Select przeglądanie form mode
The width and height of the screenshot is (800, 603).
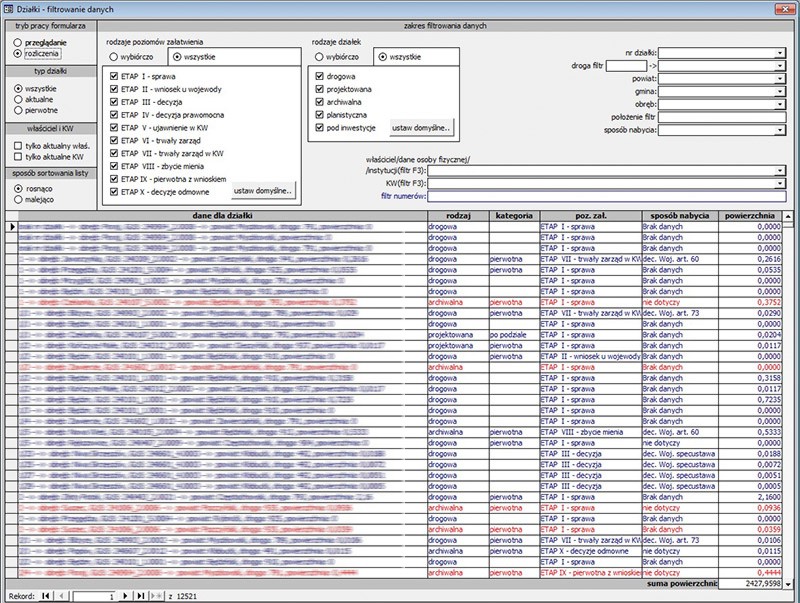18,43
